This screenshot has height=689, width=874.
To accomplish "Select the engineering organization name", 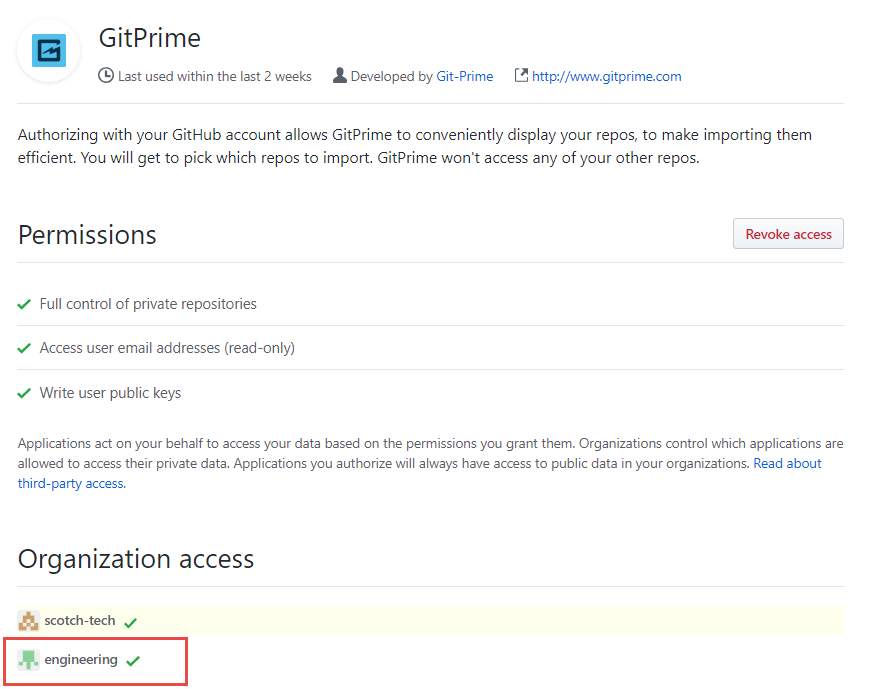I will click(x=81, y=659).
